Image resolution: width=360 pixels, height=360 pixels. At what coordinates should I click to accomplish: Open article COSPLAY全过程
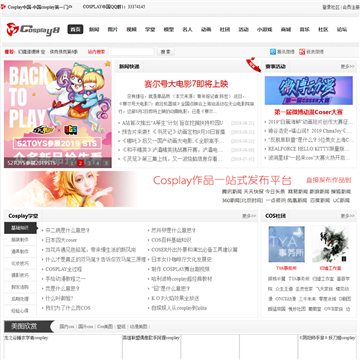[64, 269]
